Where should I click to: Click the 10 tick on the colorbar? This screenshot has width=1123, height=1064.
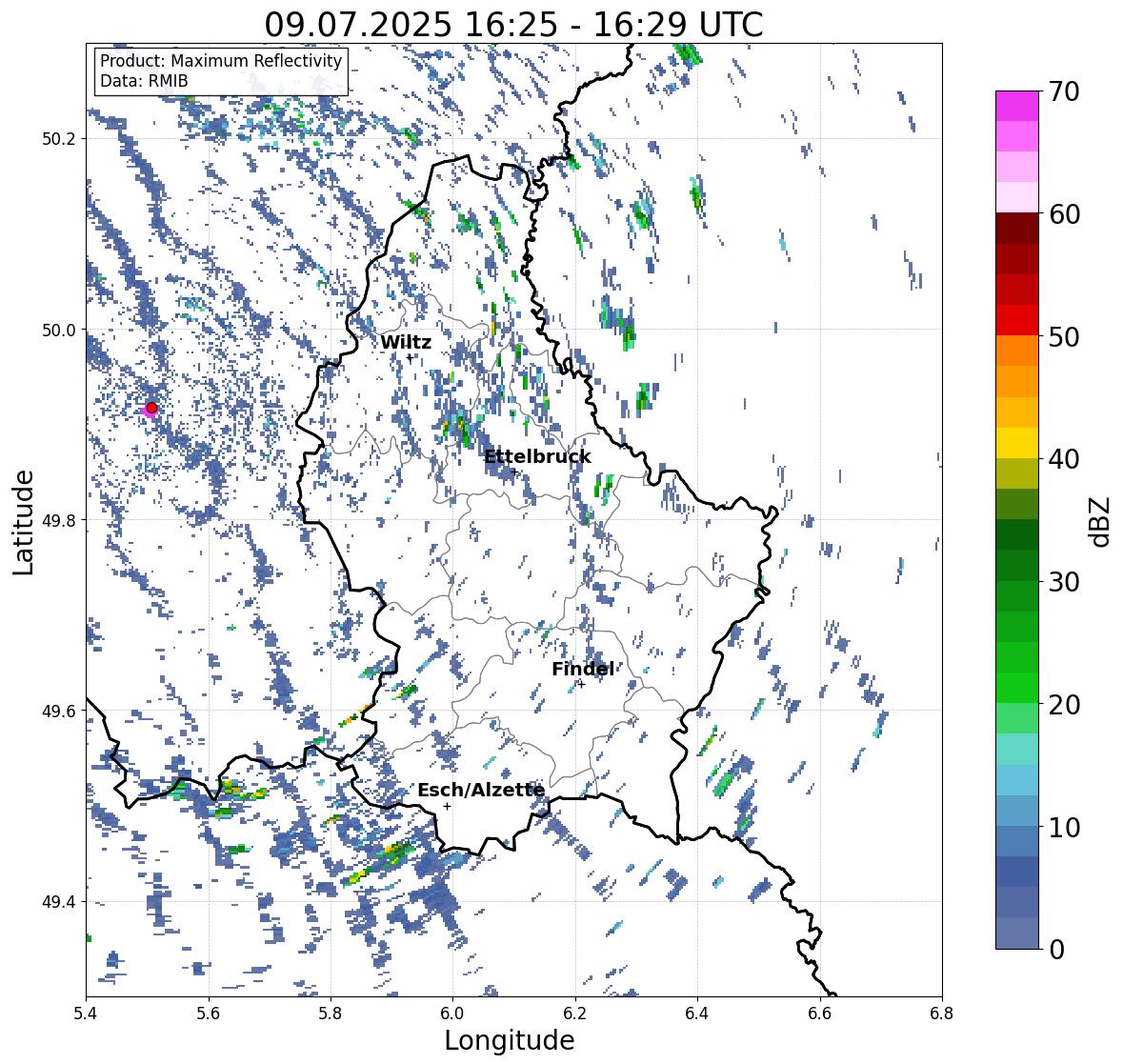tap(1064, 827)
